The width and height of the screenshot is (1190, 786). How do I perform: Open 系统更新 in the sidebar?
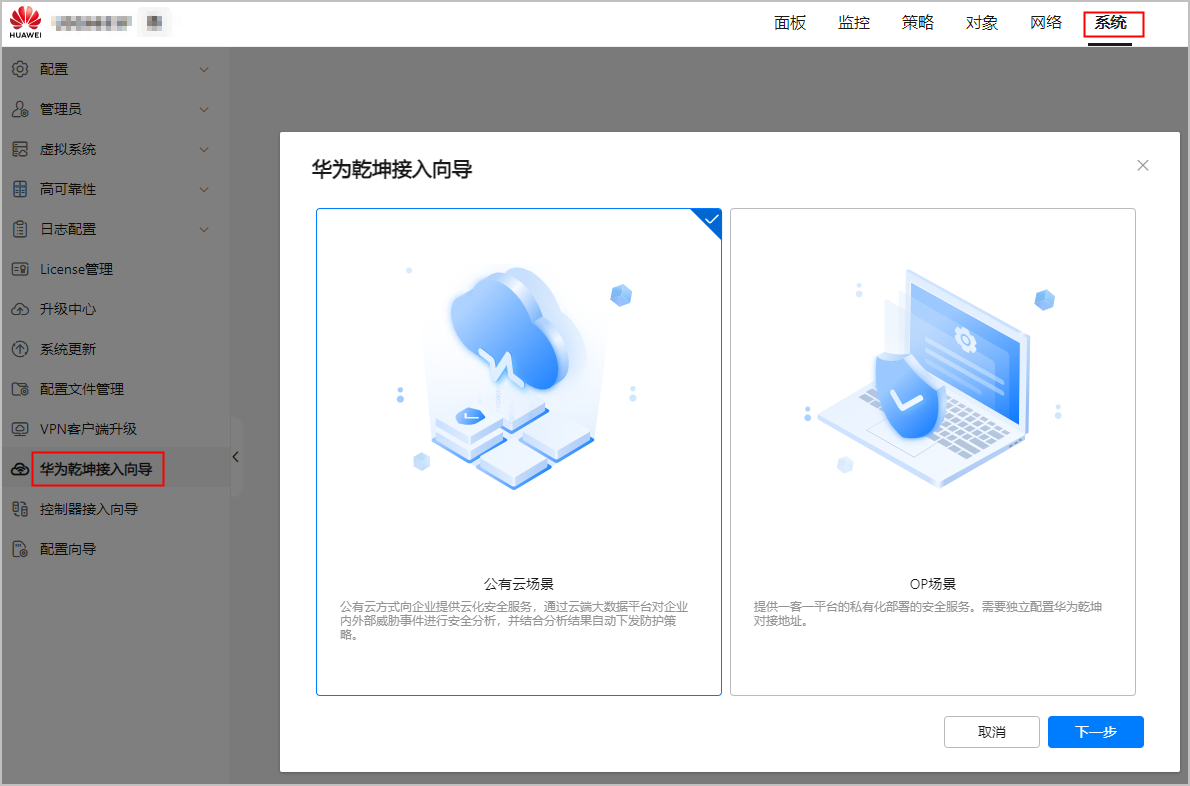click(x=115, y=349)
